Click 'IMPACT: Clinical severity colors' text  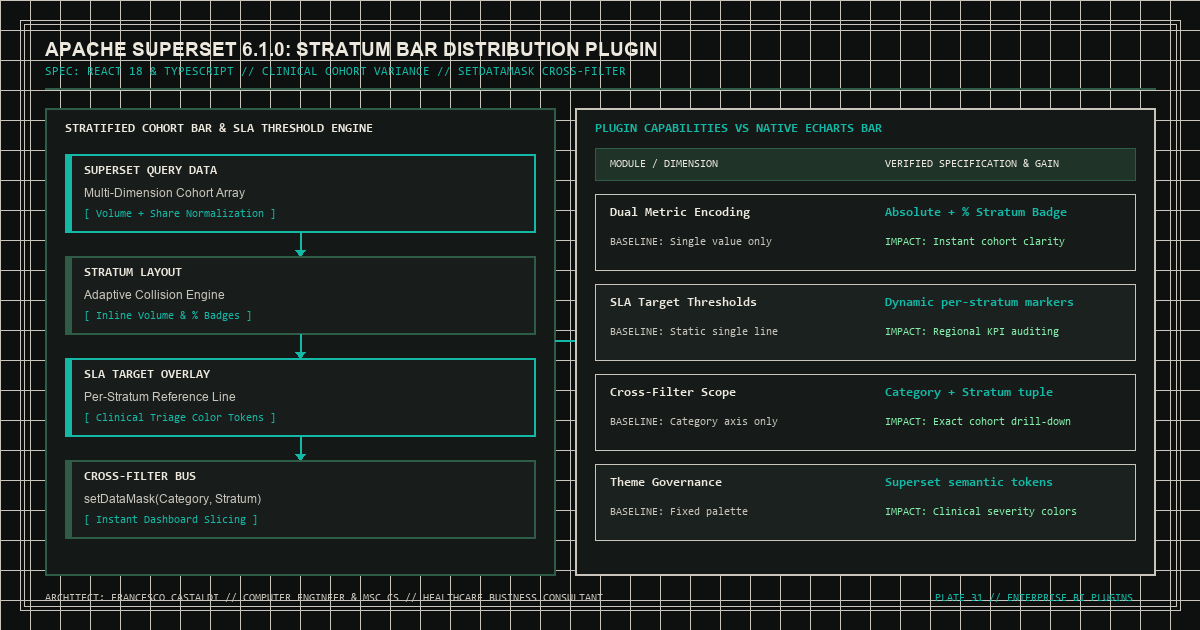click(981, 512)
